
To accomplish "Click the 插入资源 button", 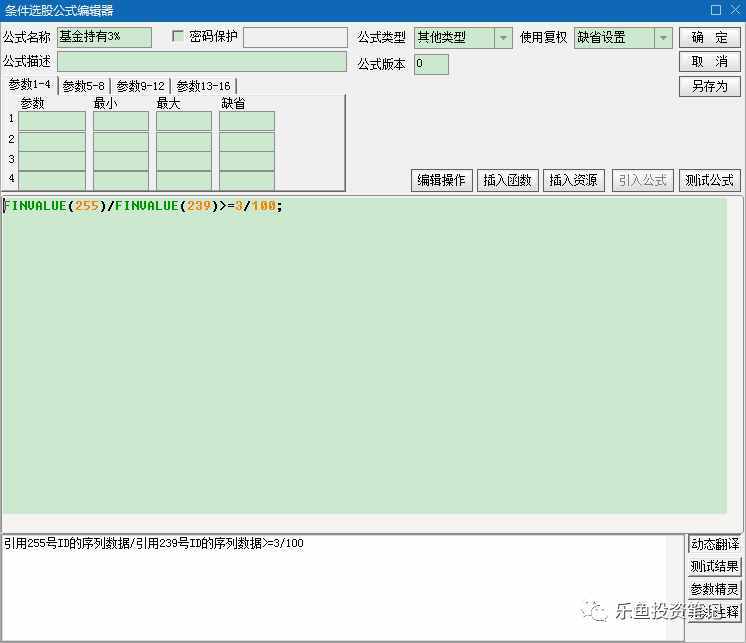I will [574, 180].
